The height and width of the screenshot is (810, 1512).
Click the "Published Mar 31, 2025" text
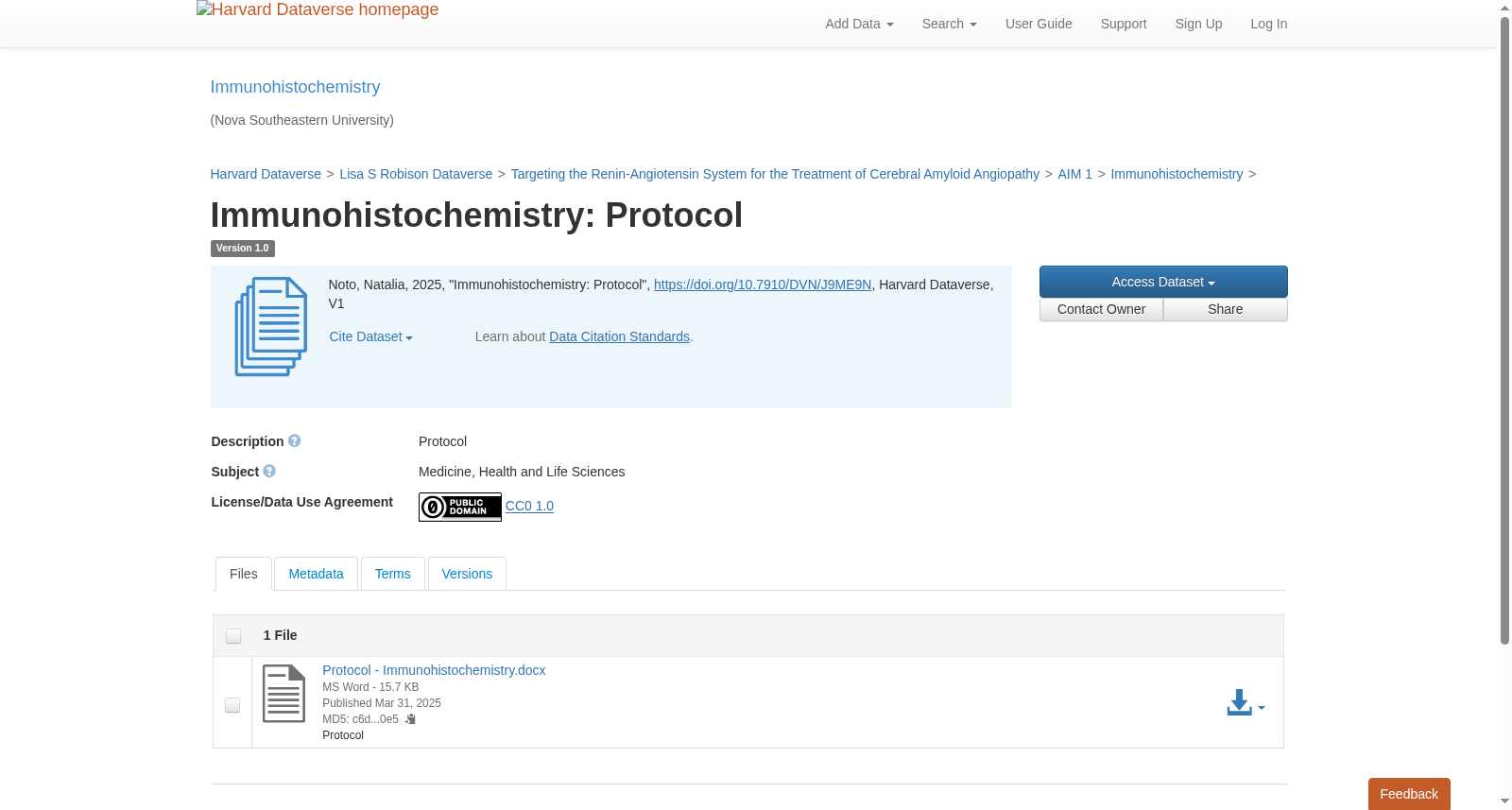382,703
